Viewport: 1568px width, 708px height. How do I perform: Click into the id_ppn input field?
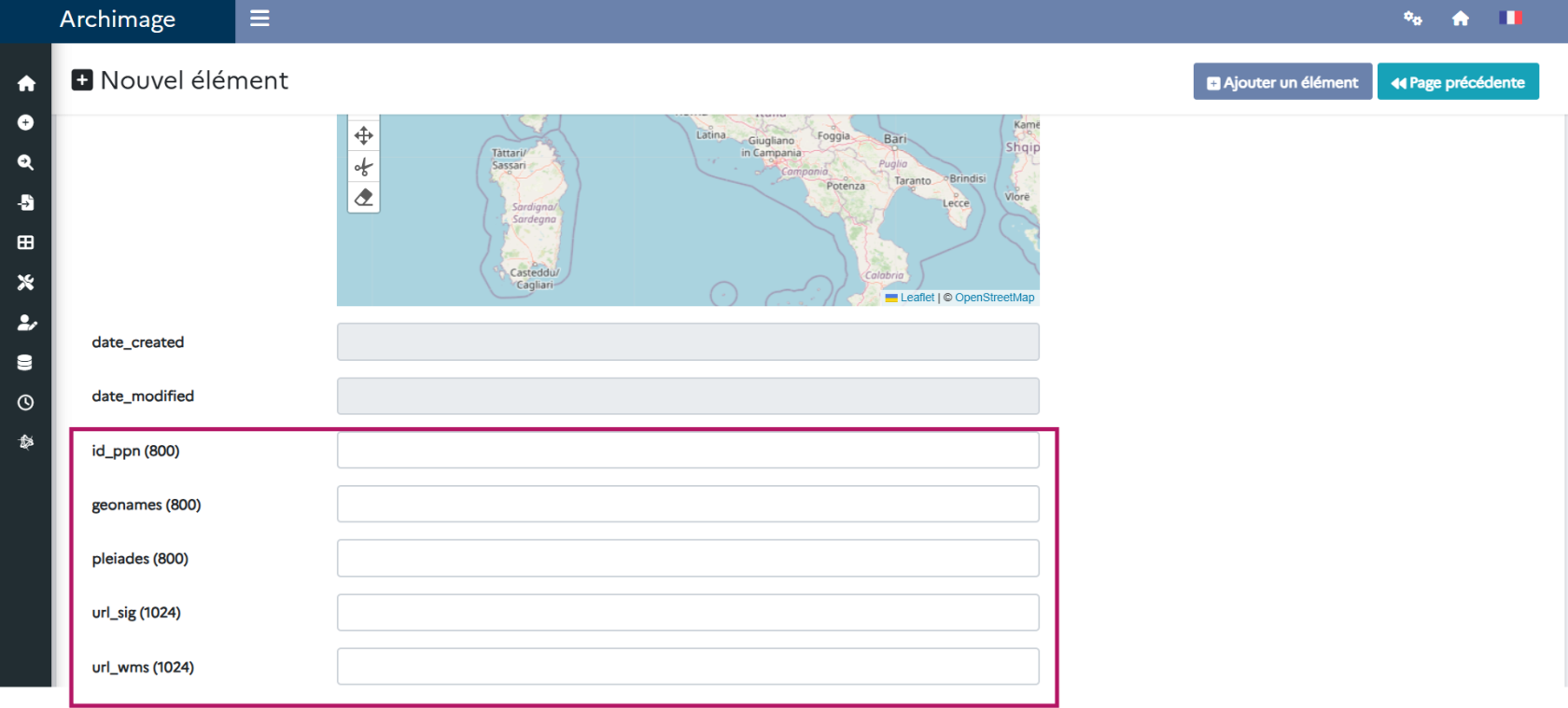(x=688, y=451)
